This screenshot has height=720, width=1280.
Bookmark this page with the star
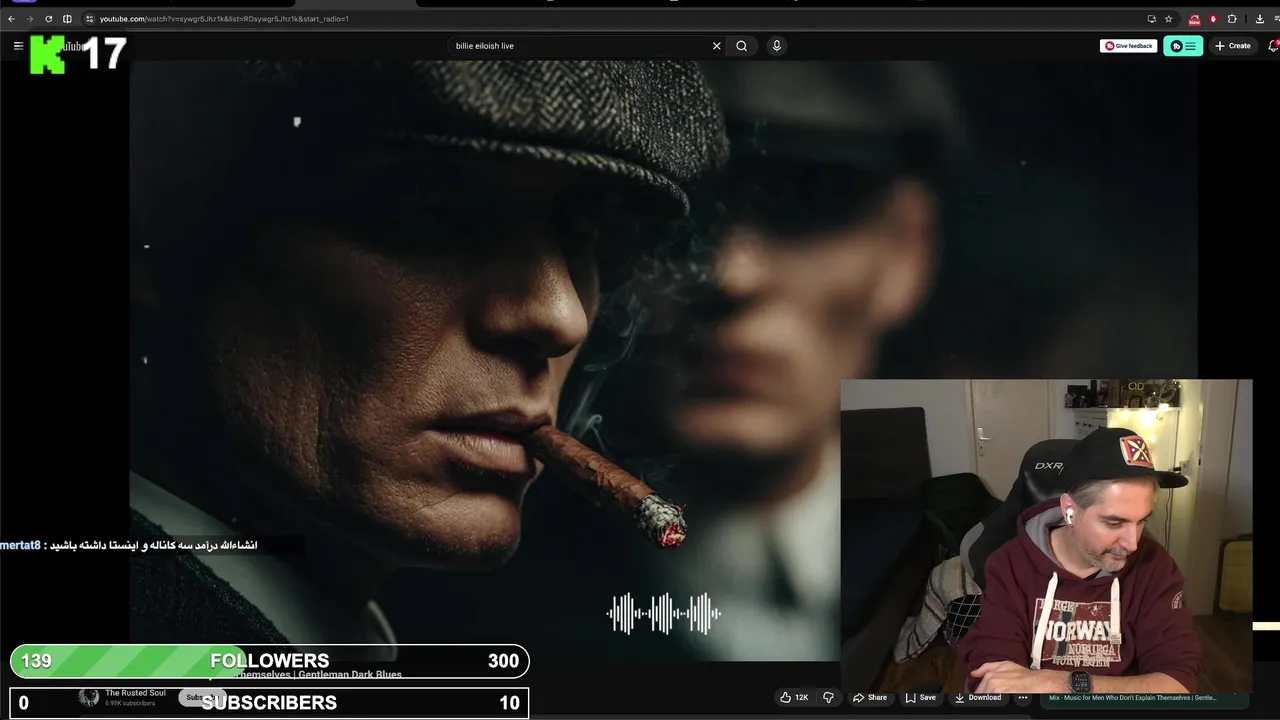1168,19
